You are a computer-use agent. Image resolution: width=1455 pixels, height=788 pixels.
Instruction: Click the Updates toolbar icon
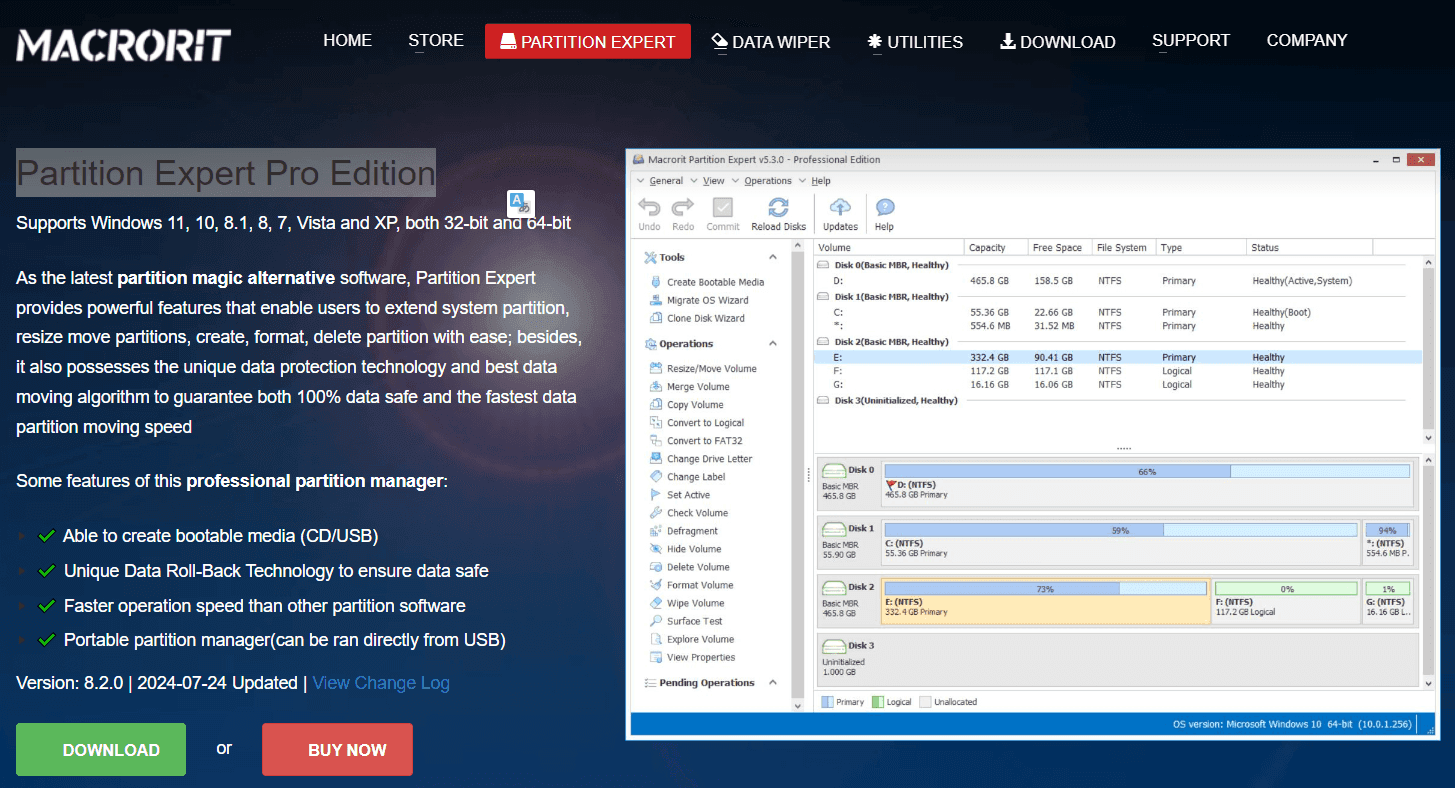click(x=840, y=208)
